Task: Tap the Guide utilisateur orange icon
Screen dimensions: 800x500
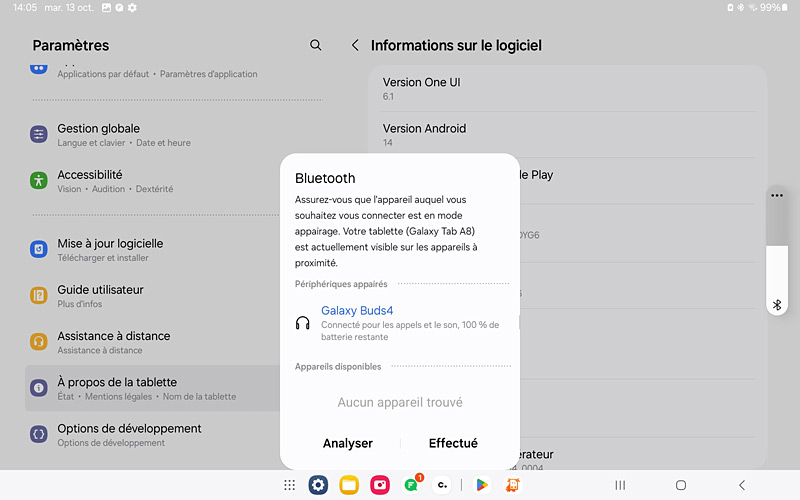Action: [x=39, y=295]
